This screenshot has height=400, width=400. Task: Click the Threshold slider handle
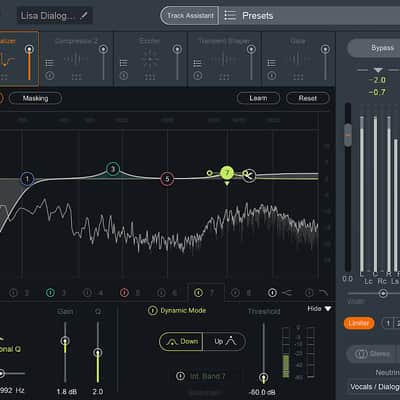pyautogui.click(x=263, y=378)
